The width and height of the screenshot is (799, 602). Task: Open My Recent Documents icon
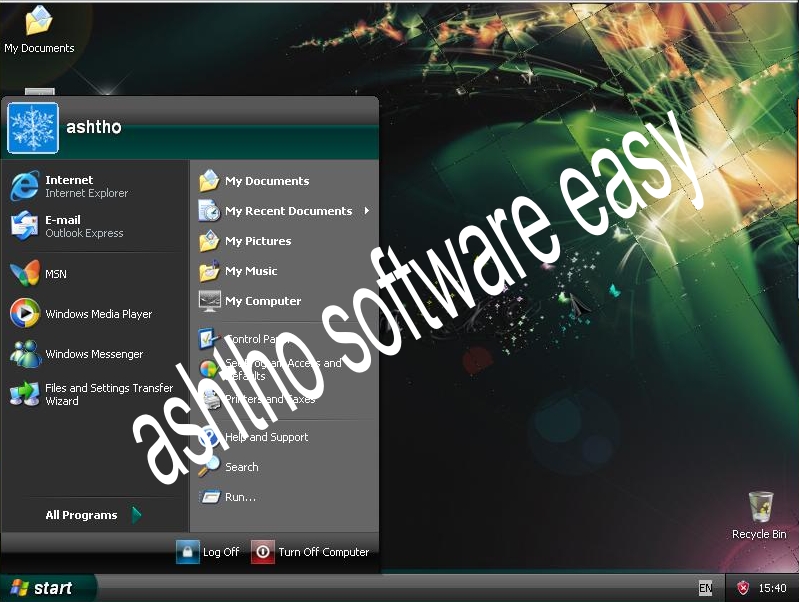coord(209,211)
